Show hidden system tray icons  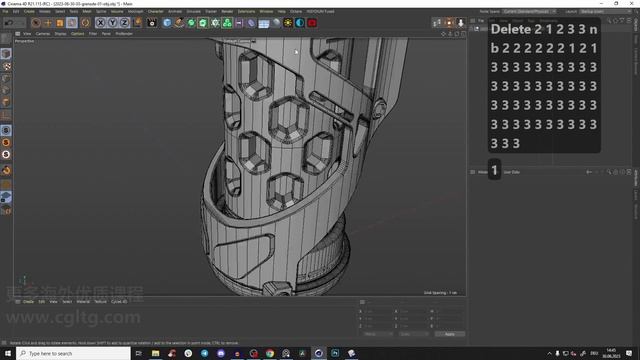click(x=549, y=353)
